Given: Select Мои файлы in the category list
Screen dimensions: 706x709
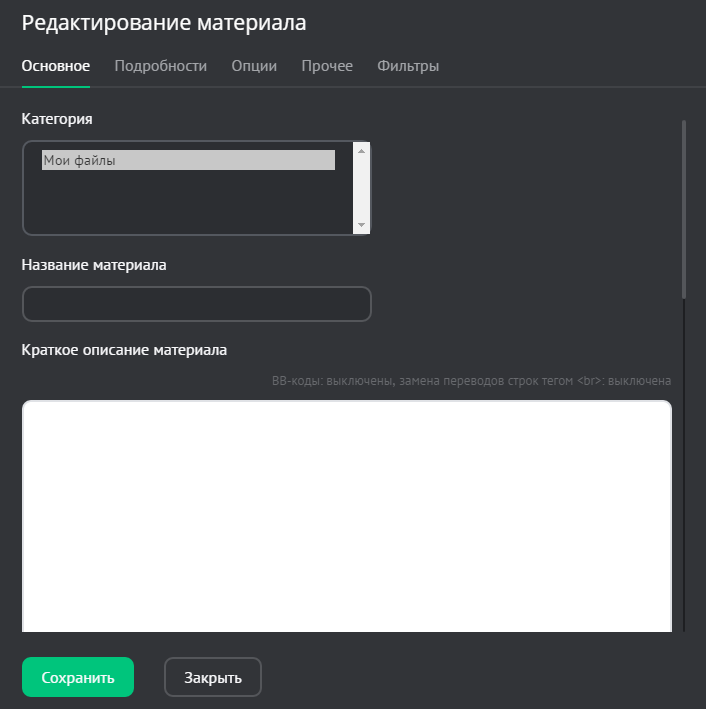Looking at the screenshot, I should click(188, 160).
